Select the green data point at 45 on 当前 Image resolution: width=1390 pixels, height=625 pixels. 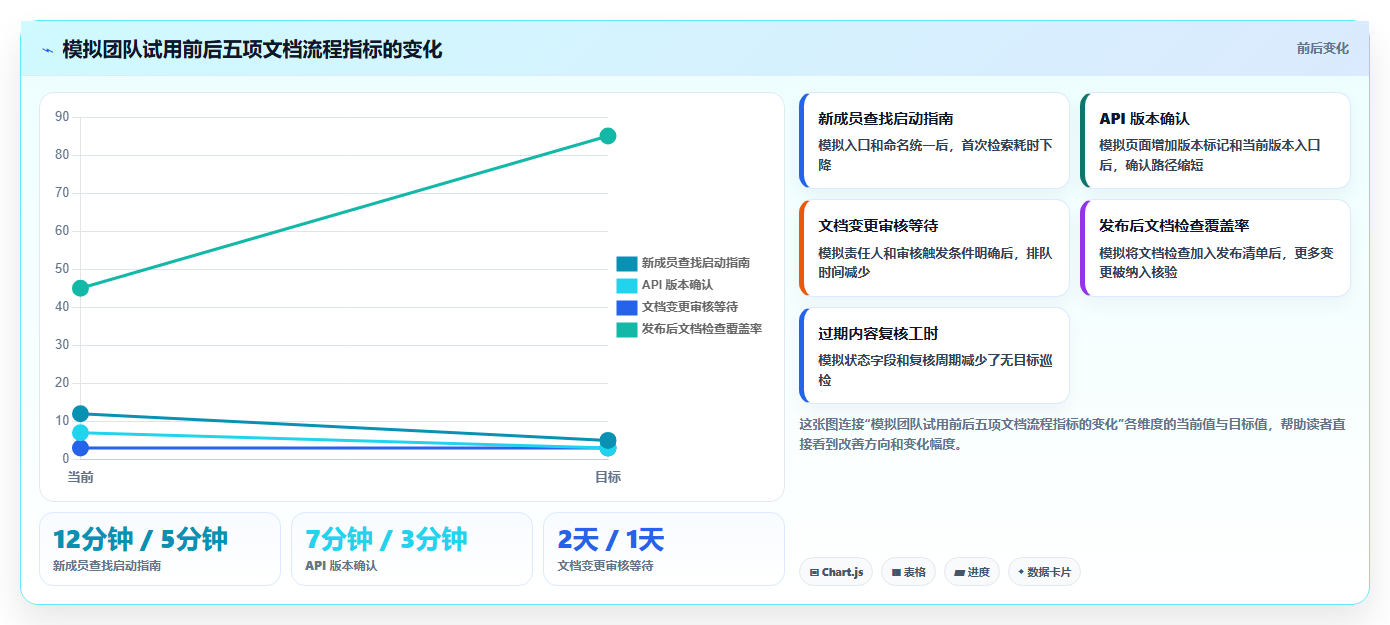pos(80,288)
